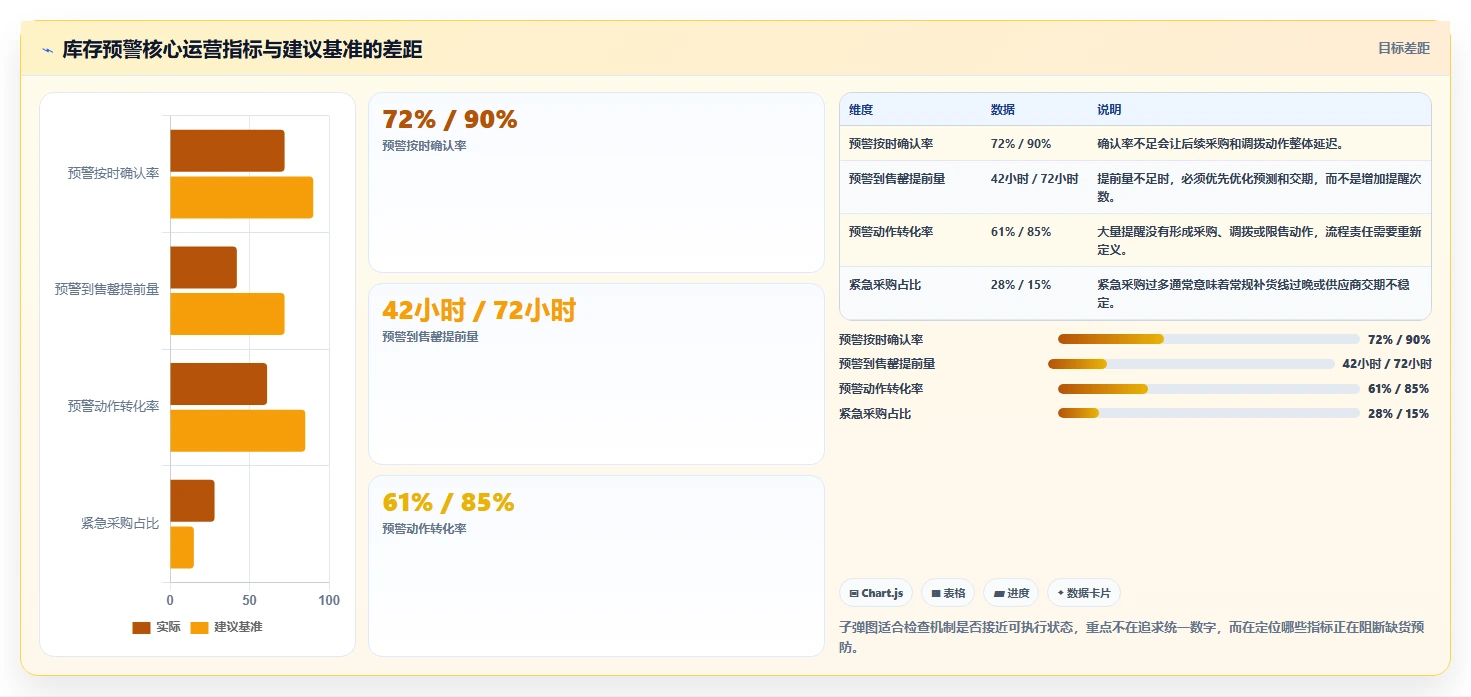1471x697 pixels.
Task: Click progress row label 预警动作转化率
Action: pos(881,389)
